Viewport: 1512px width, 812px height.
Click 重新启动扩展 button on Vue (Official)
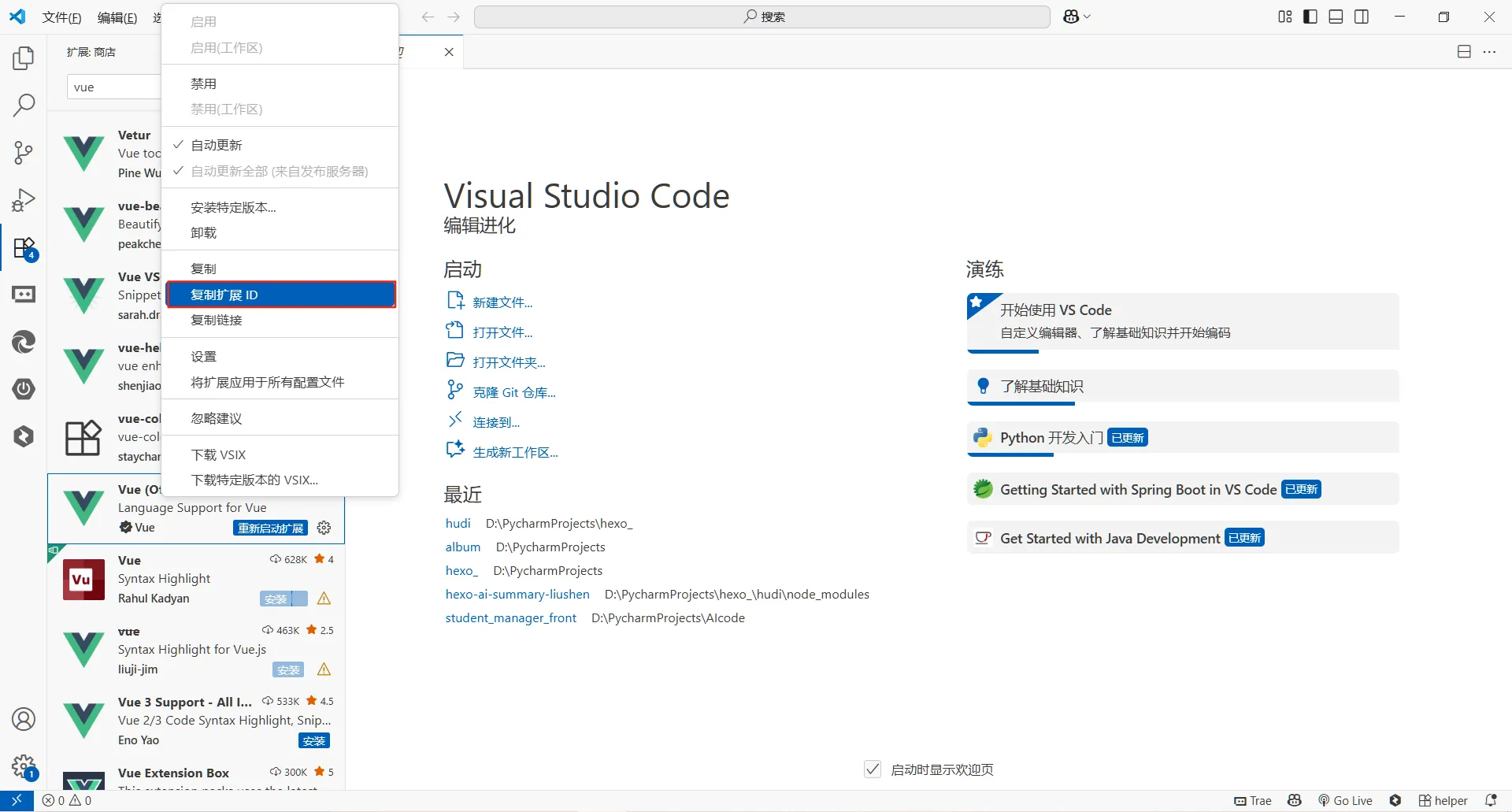point(271,528)
